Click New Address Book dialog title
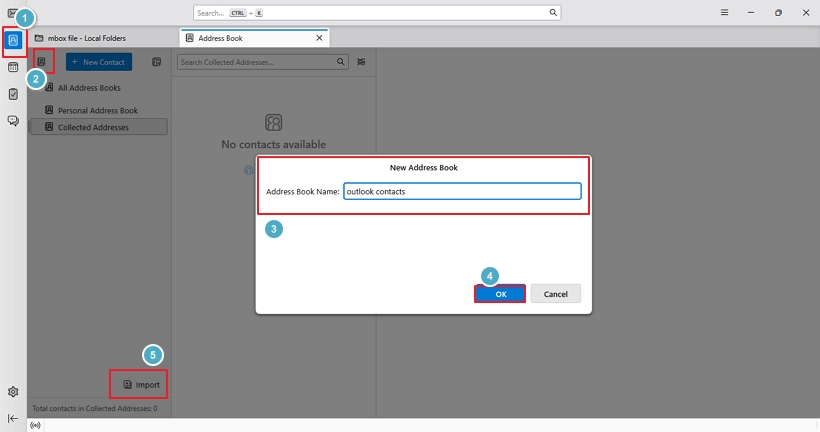Image resolution: width=820 pixels, height=432 pixels. (x=424, y=167)
